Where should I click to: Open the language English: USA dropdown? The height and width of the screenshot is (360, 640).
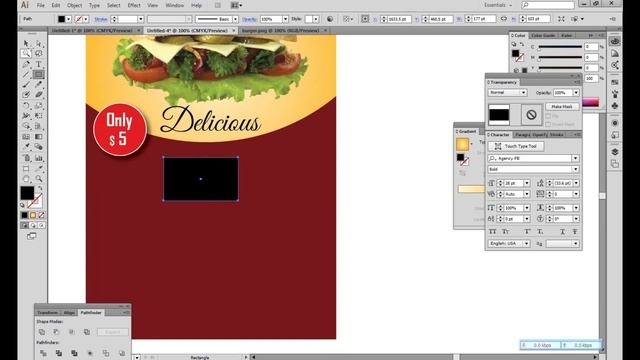coord(509,243)
